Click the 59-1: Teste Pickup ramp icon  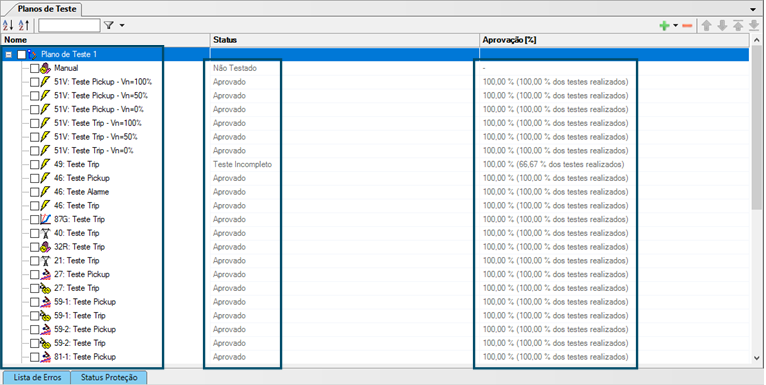coord(45,302)
